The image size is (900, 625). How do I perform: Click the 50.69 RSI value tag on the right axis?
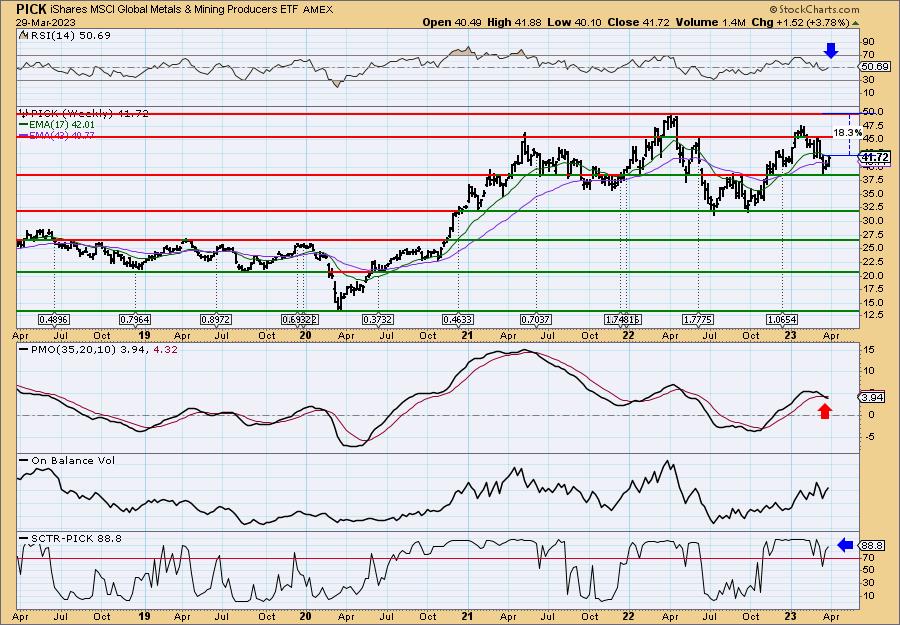pyautogui.click(x=873, y=67)
